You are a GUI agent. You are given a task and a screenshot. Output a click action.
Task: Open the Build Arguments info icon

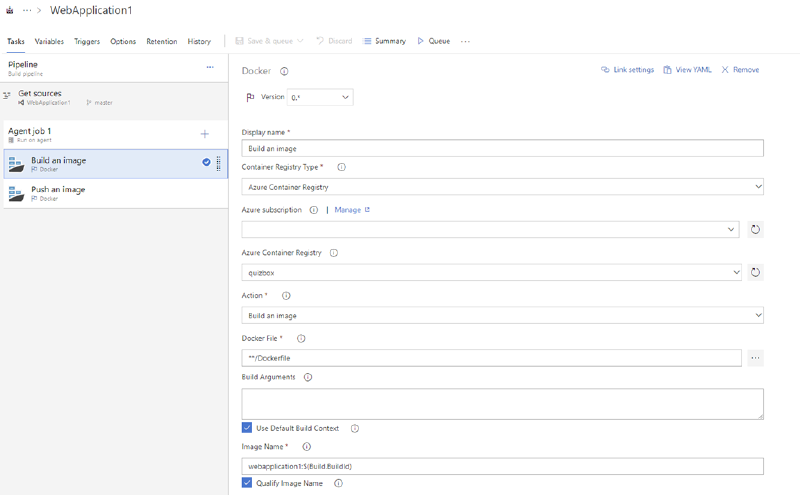tap(308, 377)
